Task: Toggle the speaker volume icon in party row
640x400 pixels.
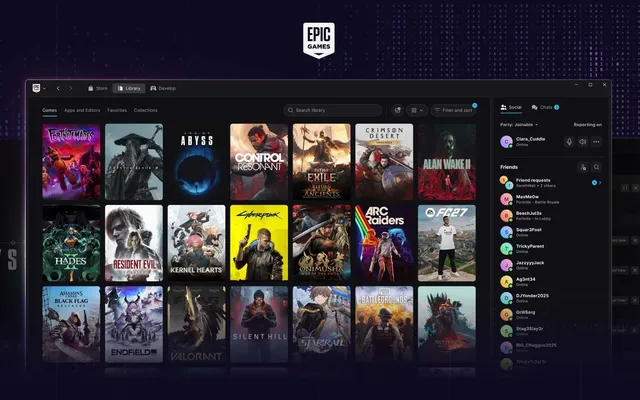Action: click(582, 142)
